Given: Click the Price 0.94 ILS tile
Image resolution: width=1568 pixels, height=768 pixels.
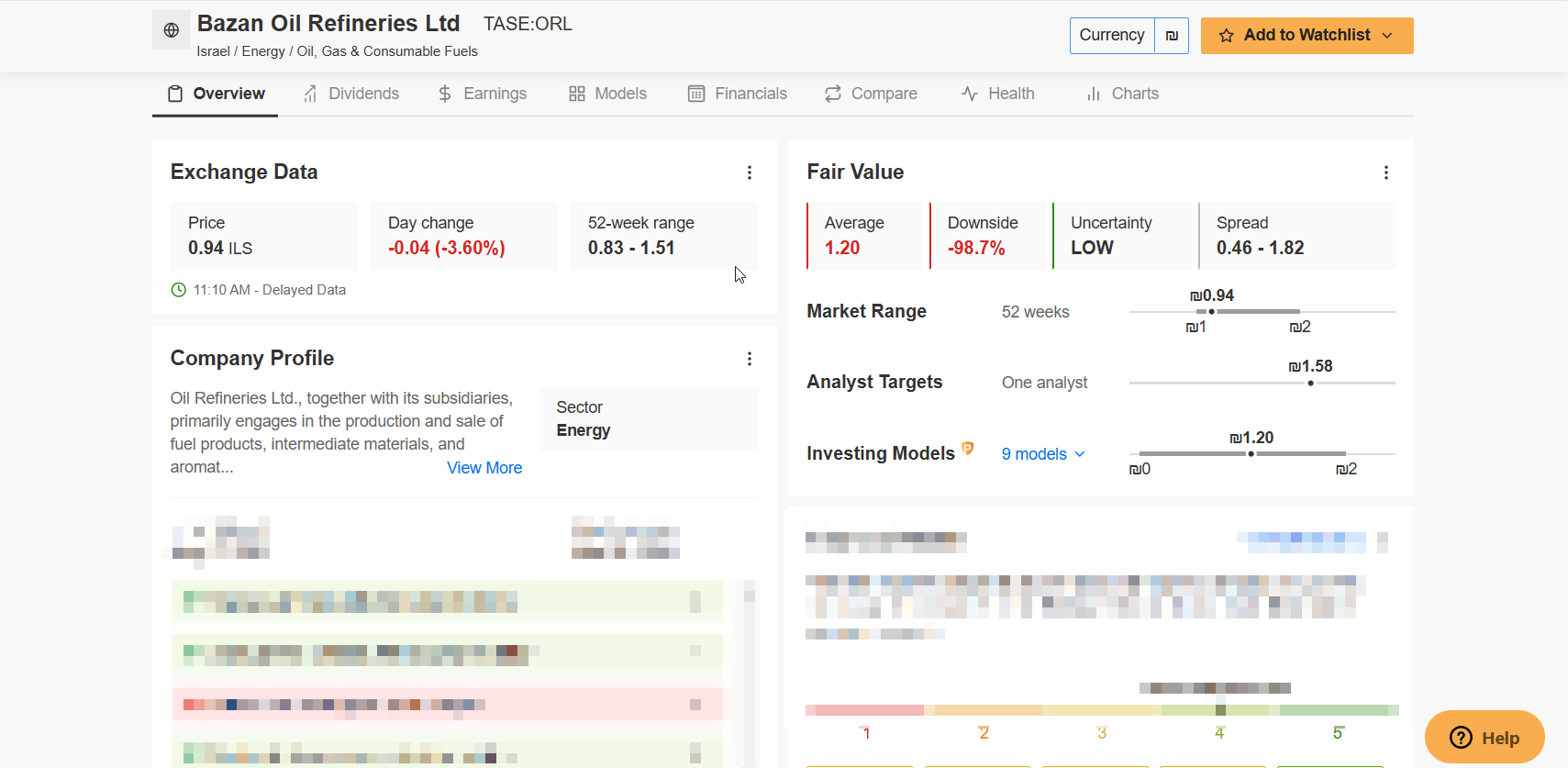Looking at the screenshot, I should tap(264, 236).
